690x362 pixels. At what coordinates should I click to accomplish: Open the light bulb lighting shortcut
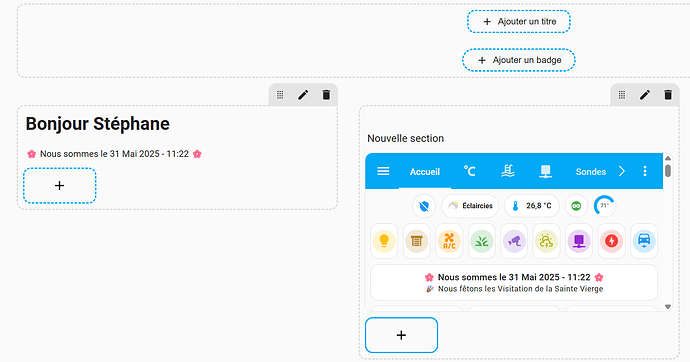click(384, 241)
